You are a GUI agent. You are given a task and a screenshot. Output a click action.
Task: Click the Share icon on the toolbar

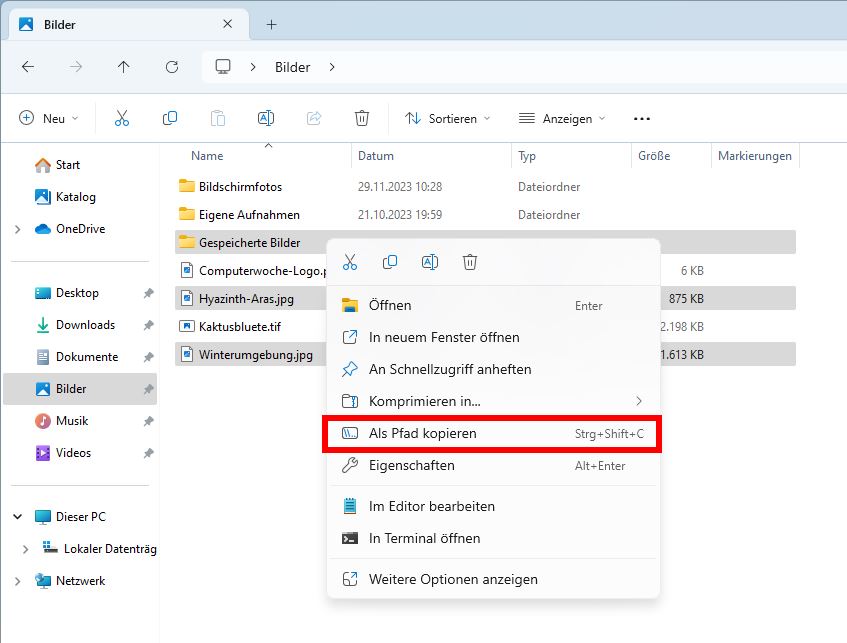click(314, 117)
